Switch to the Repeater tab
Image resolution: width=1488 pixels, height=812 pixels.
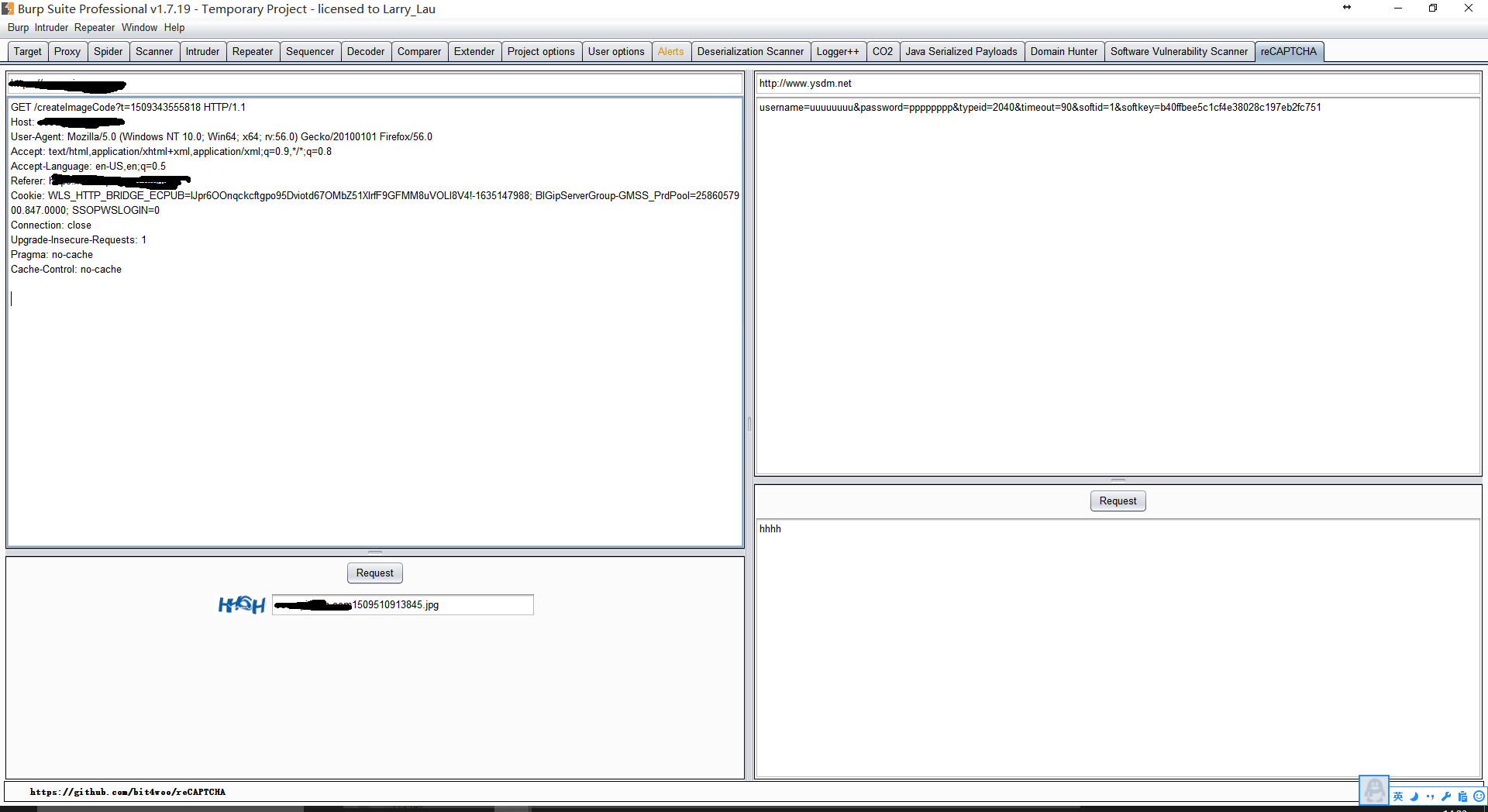click(x=253, y=52)
